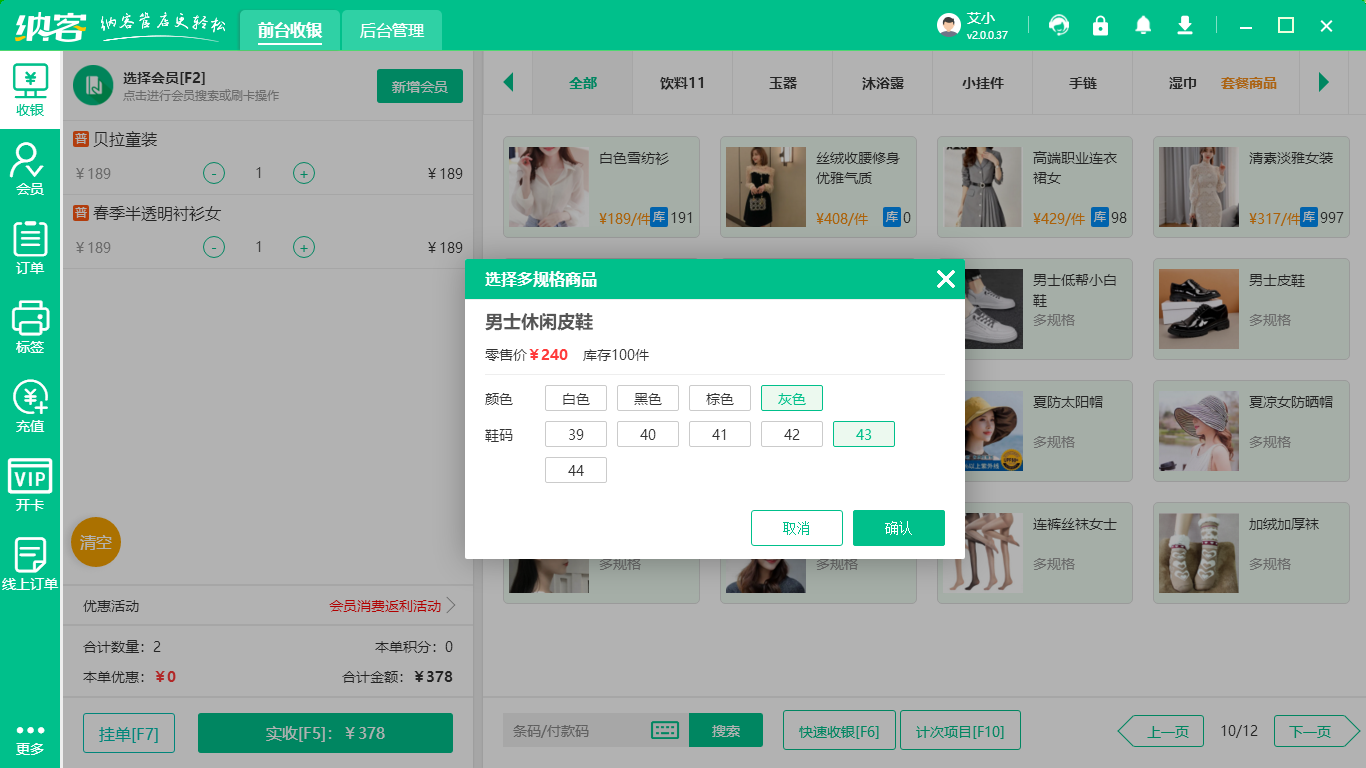The width and height of the screenshot is (1366, 768).
Task: Click the notification bell icon
Action: pyautogui.click(x=1143, y=26)
